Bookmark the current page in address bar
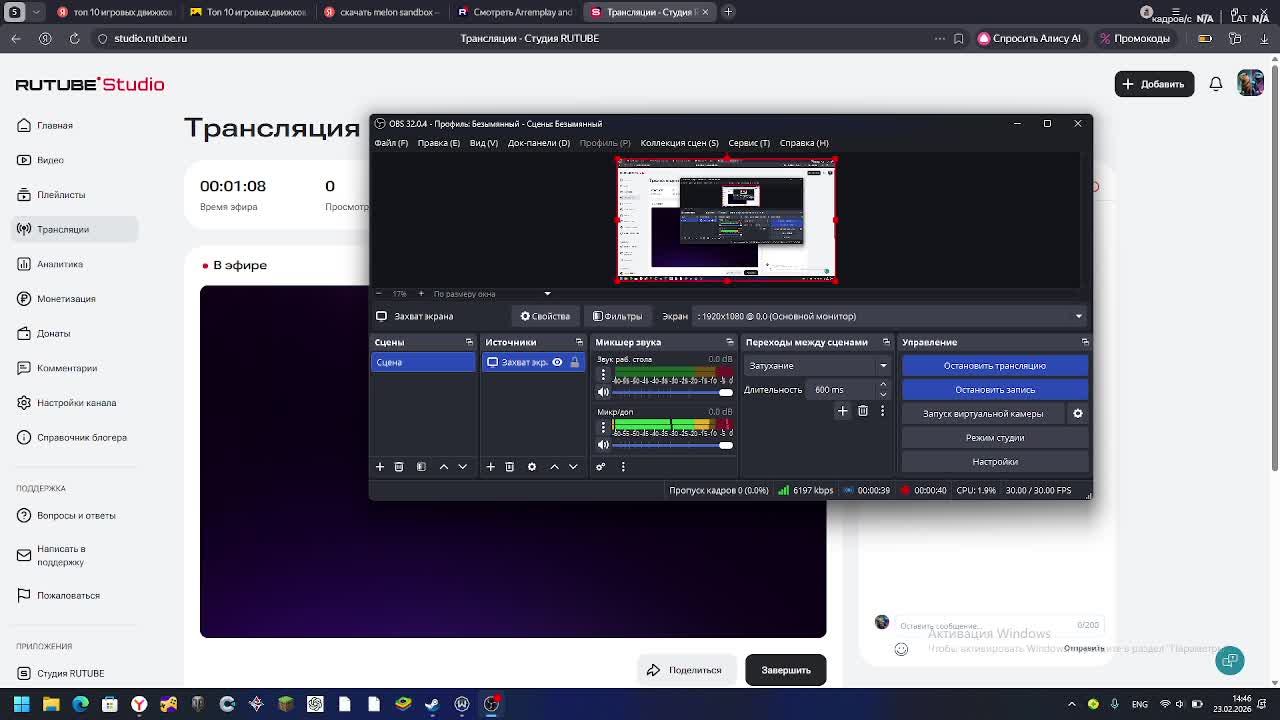Screen dimensions: 1280x720 point(958,38)
